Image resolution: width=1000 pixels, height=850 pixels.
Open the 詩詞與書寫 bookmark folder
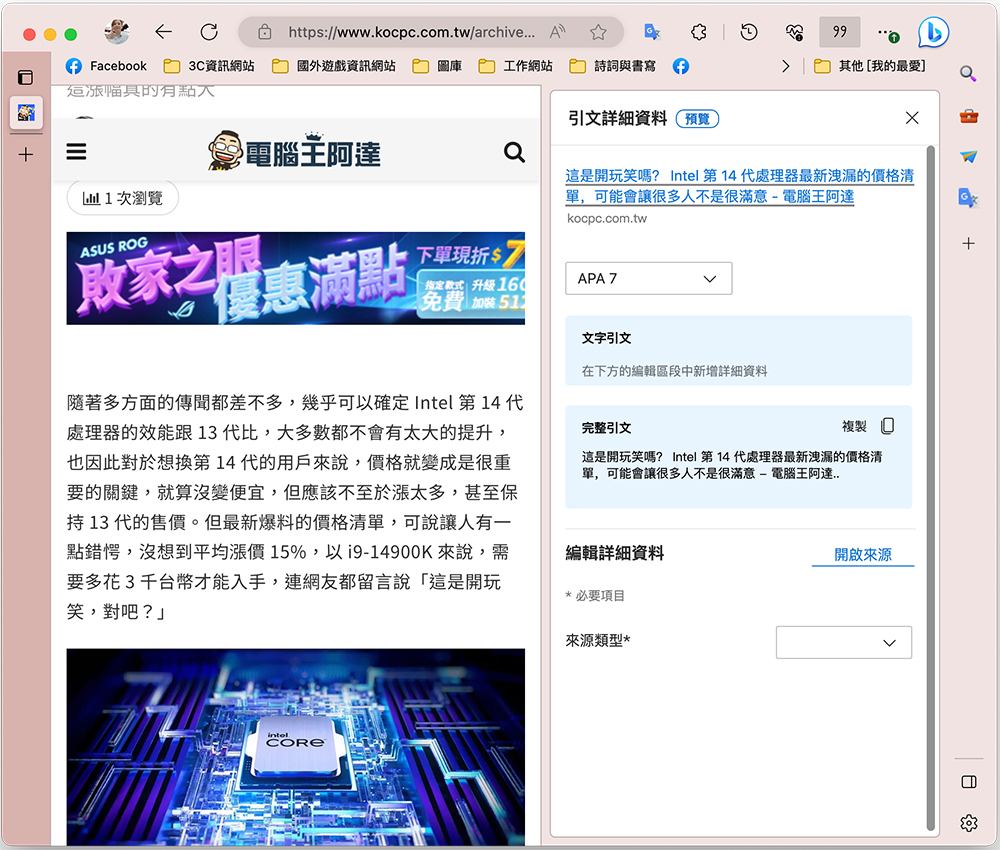(x=612, y=66)
